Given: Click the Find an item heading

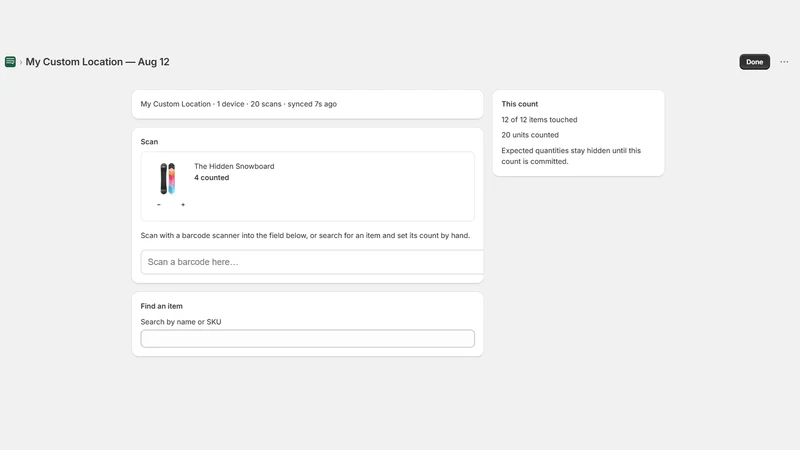Looking at the screenshot, I should [x=161, y=306].
